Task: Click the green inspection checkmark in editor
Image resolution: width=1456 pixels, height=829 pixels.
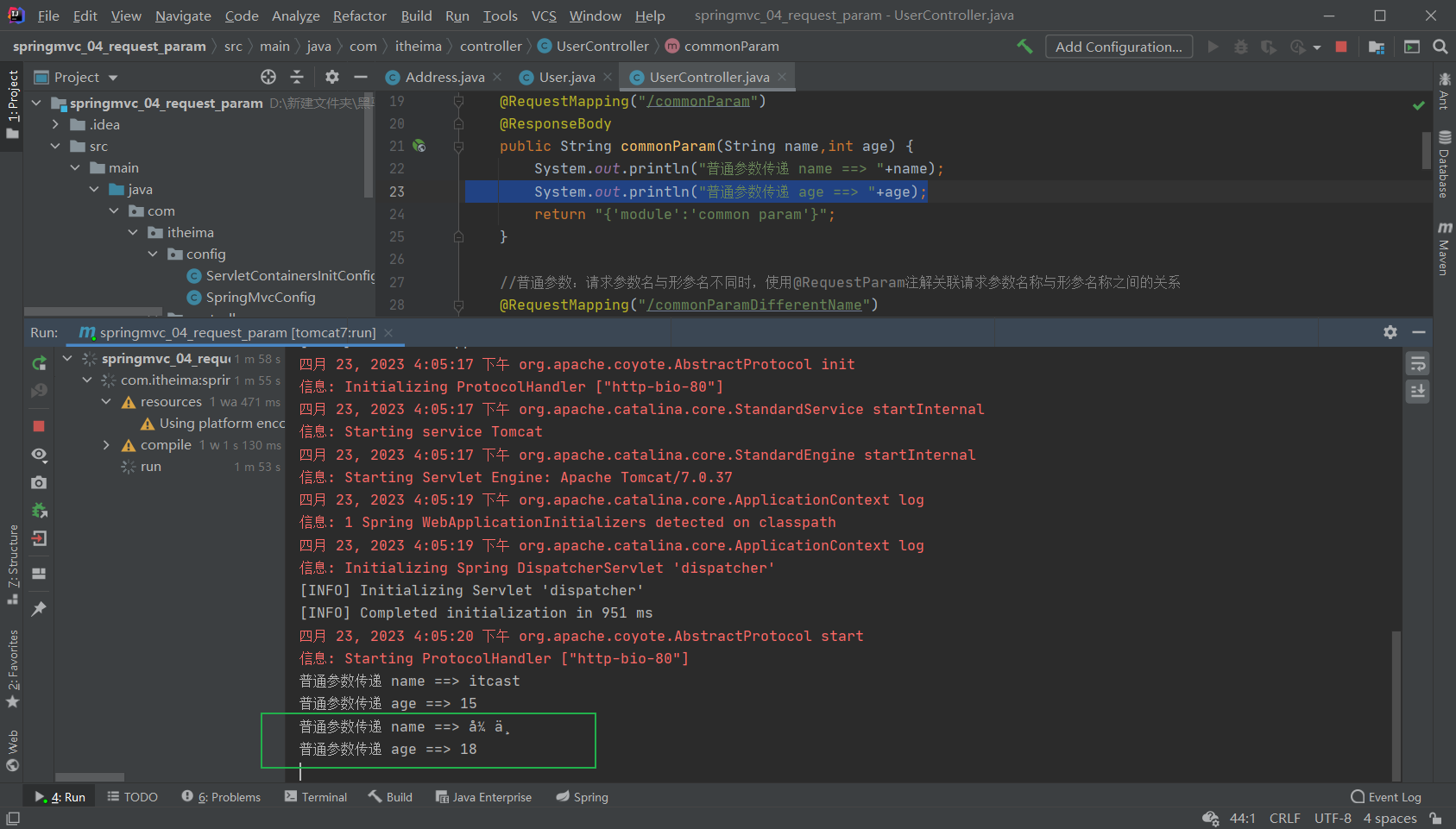Action: [1418, 105]
